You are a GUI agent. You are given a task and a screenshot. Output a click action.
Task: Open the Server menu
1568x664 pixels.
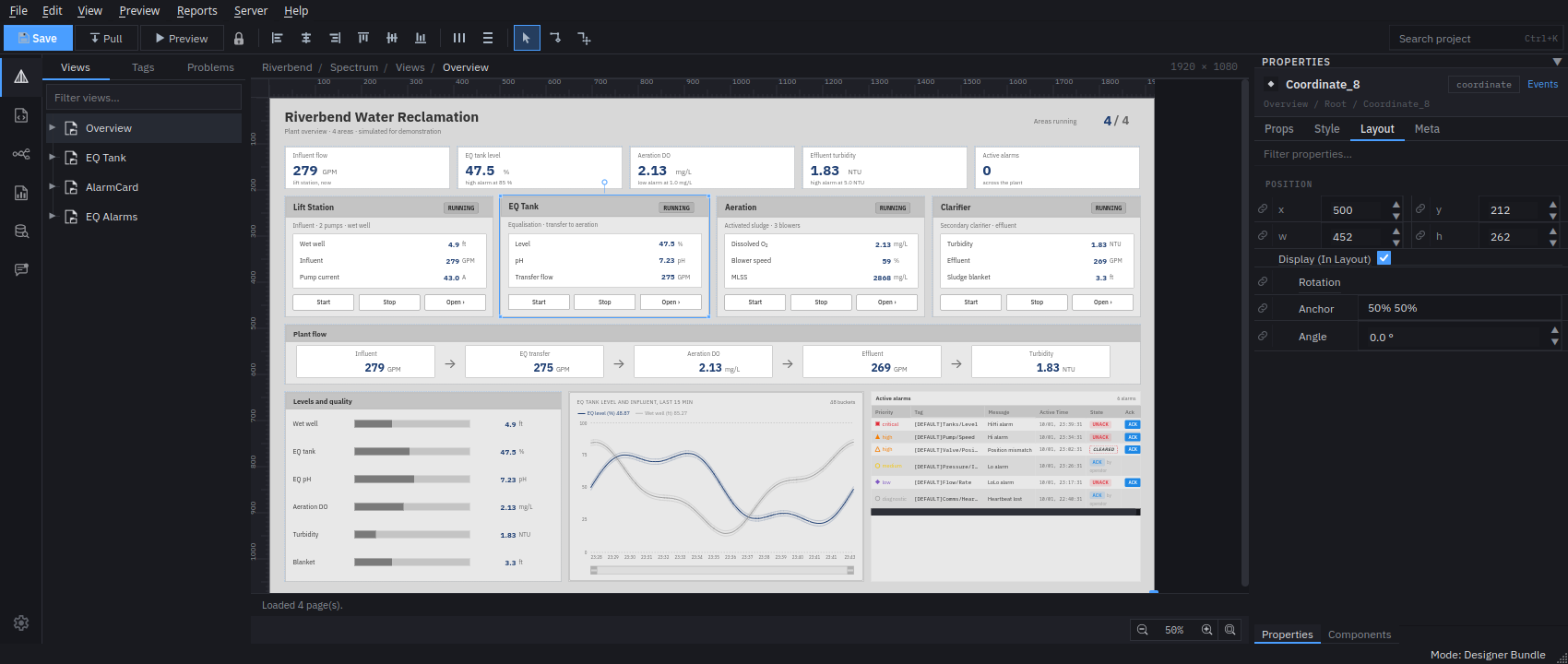tap(251, 11)
